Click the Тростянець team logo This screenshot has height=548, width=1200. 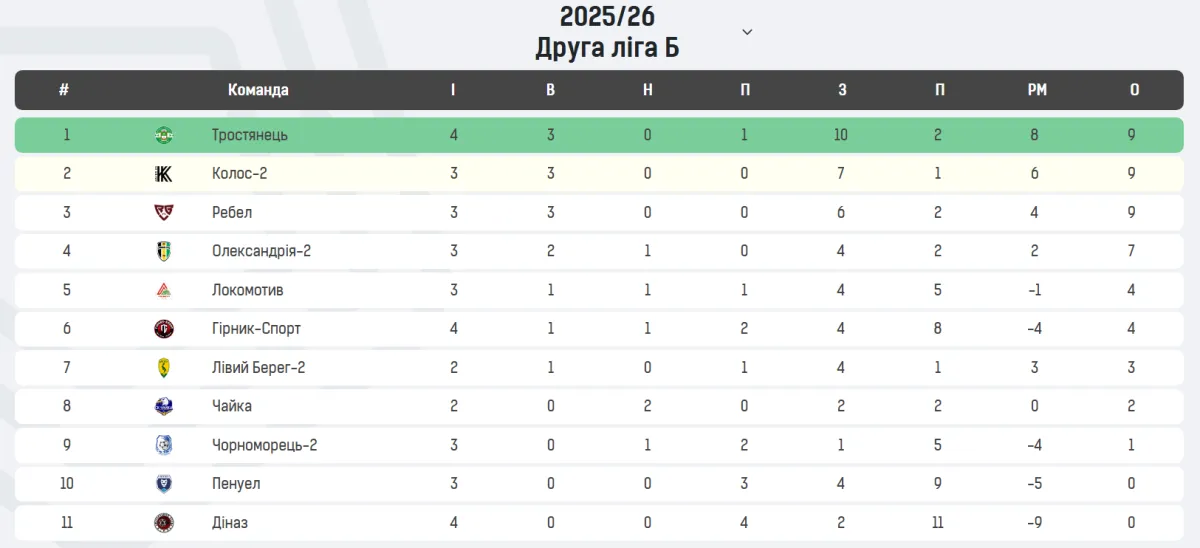pos(163,135)
